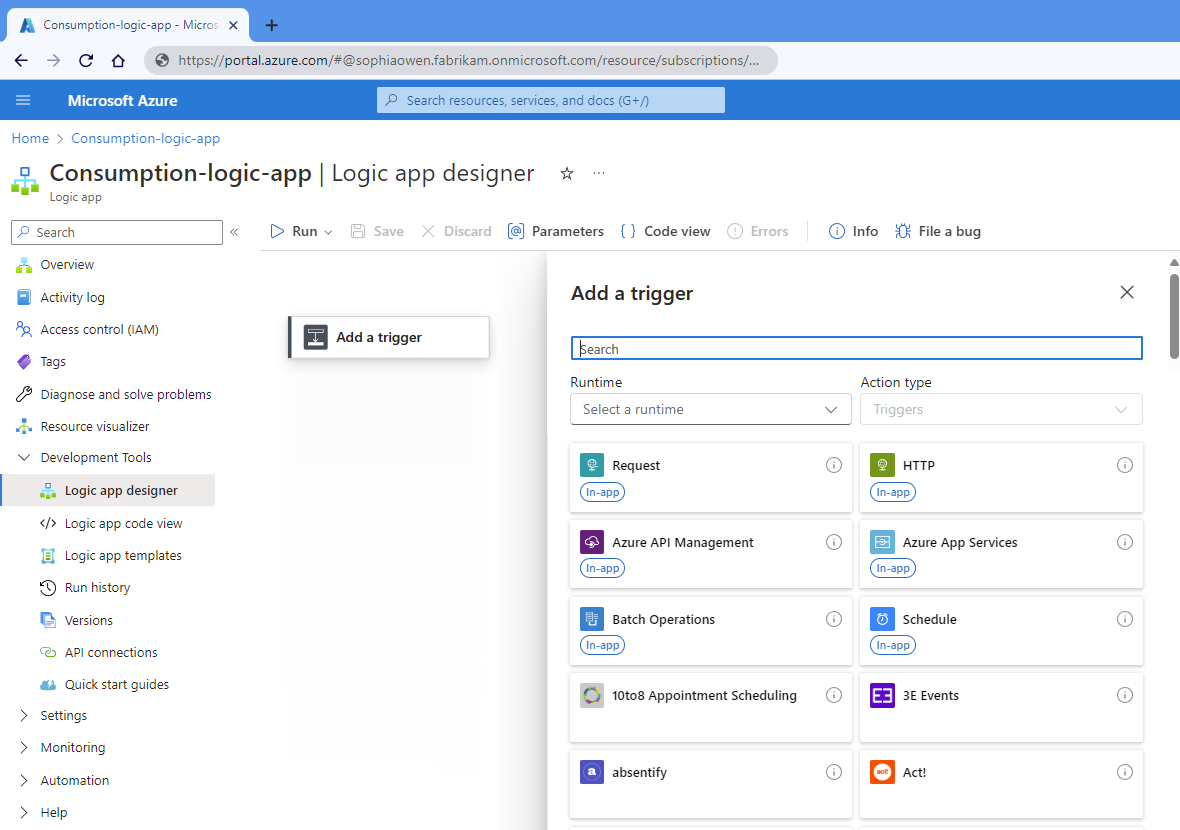Show info for 3E Events

coord(1124,695)
